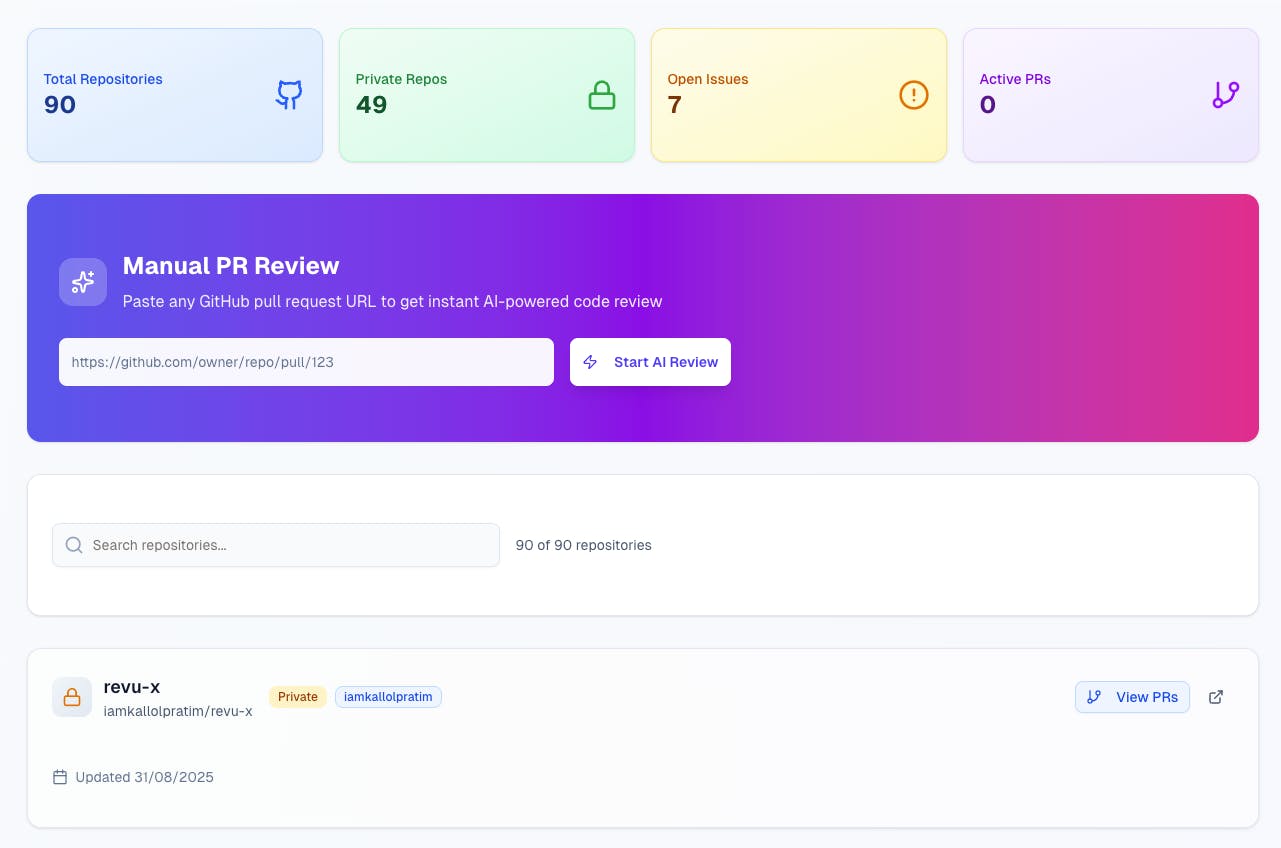
Task: Click the orange lock icon next to revu-x
Action: tap(72, 697)
